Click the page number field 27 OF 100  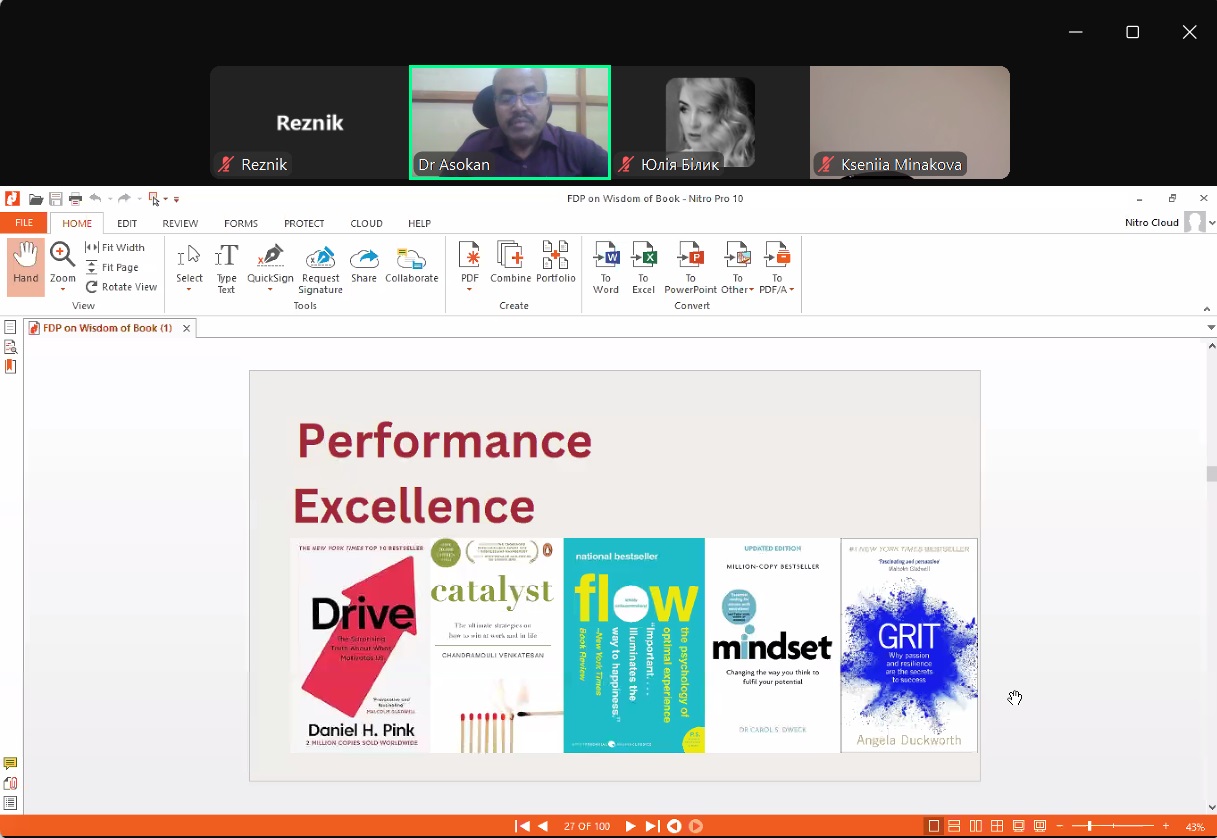(x=587, y=826)
